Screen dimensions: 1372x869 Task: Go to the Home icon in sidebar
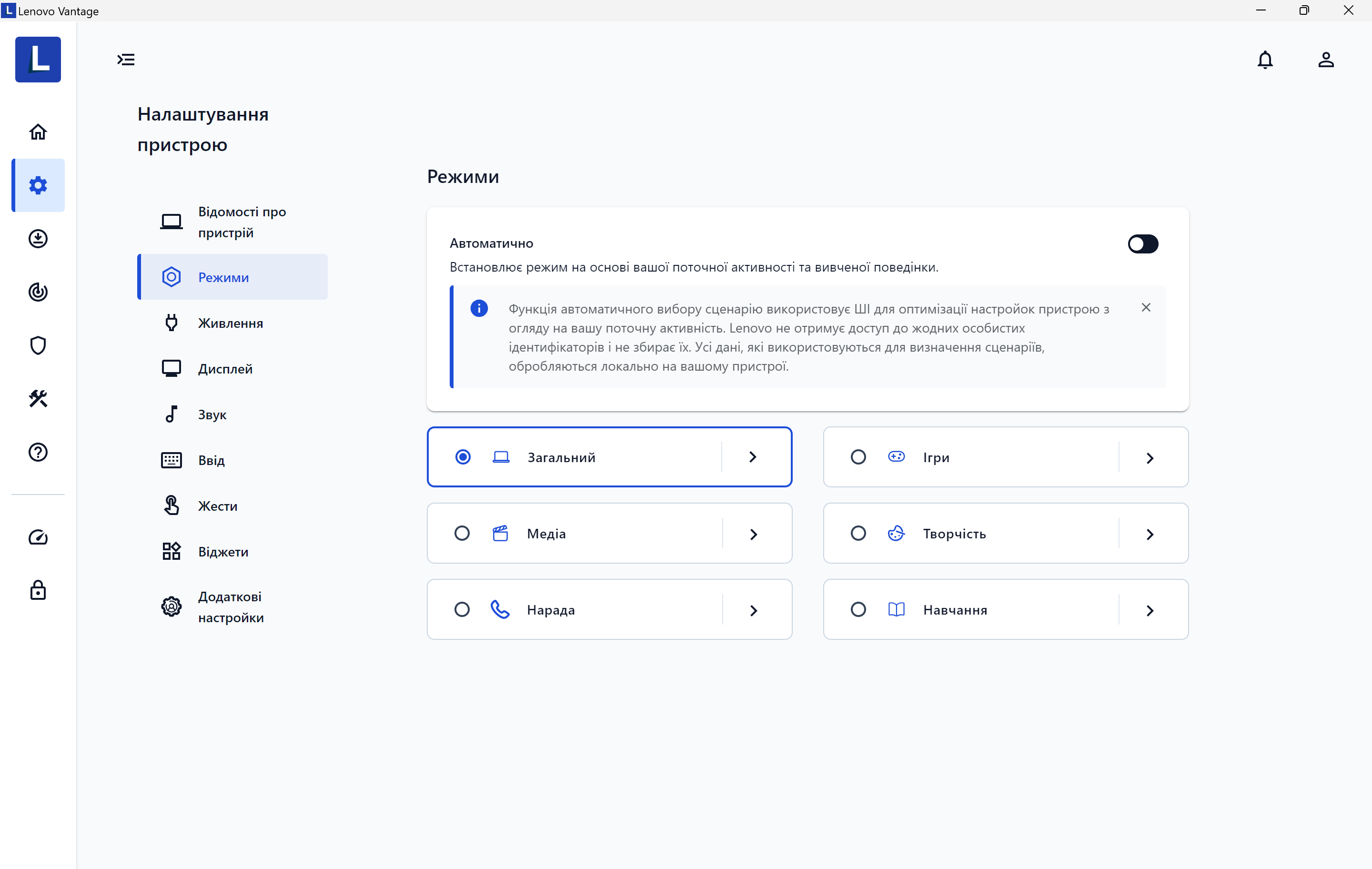(x=38, y=132)
